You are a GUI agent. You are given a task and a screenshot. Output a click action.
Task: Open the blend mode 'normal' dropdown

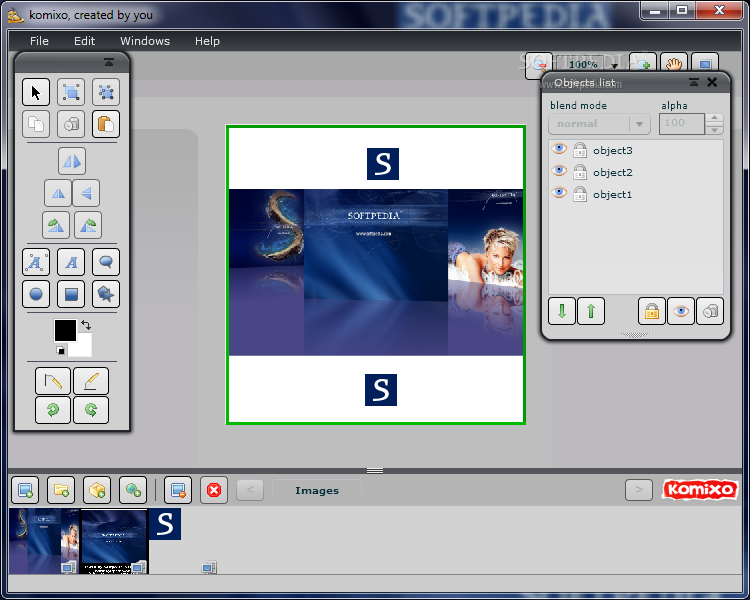pyautogui.click(x=599, y=124)
